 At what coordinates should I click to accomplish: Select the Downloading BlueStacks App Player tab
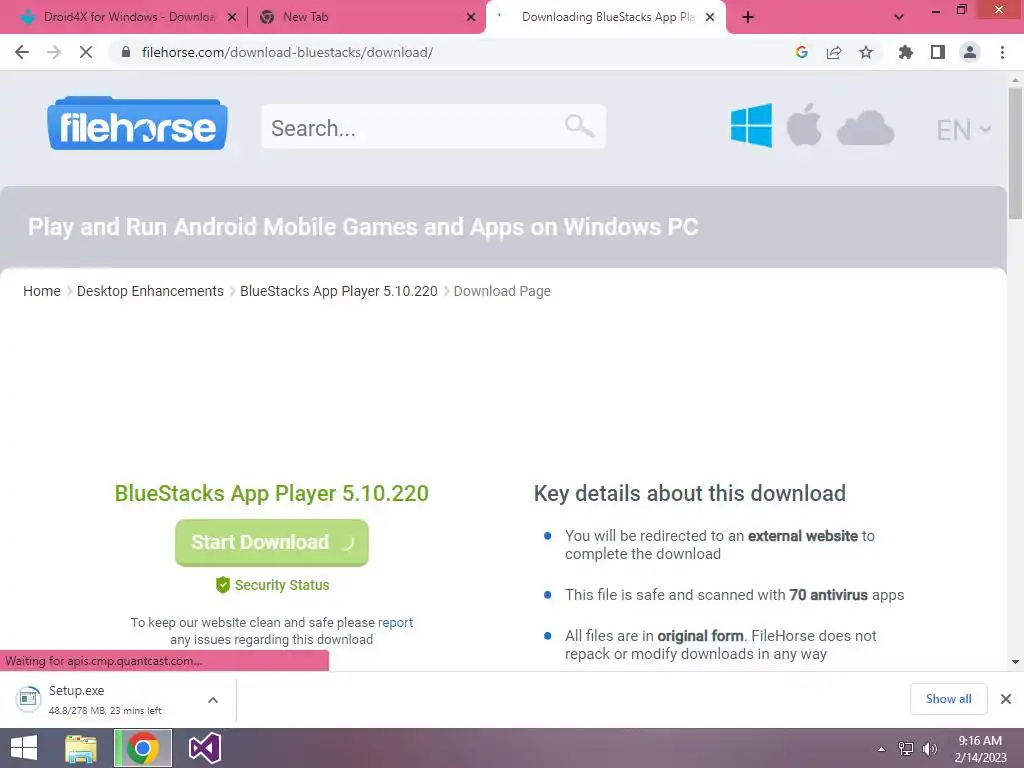point(606,17)
